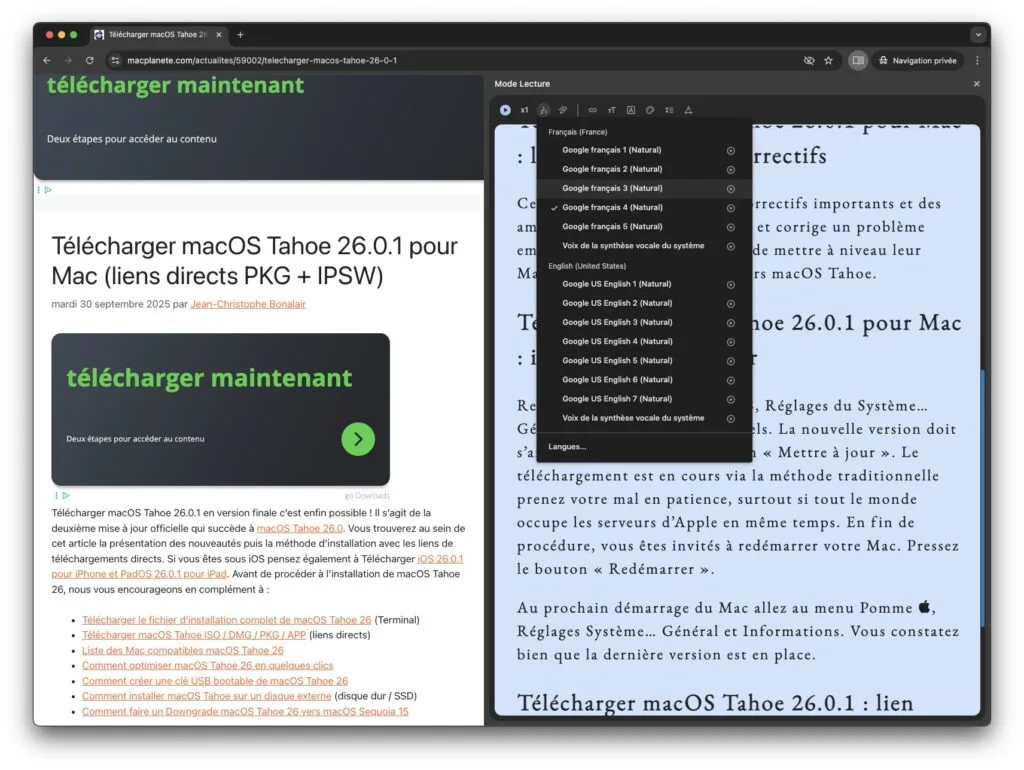Select Google US English 3 (Natural) voice

coord(617,322)
